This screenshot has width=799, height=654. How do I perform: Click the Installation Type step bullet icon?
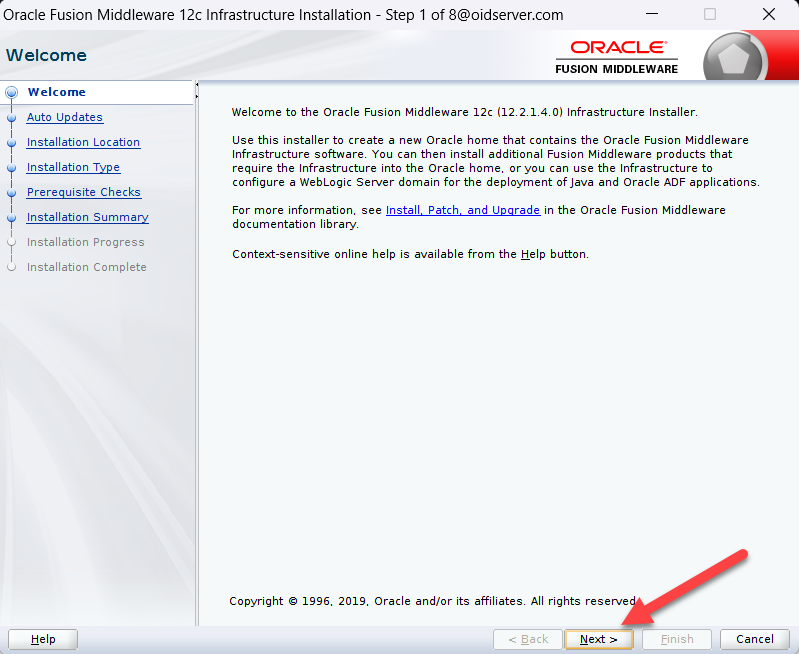[12, 167]
